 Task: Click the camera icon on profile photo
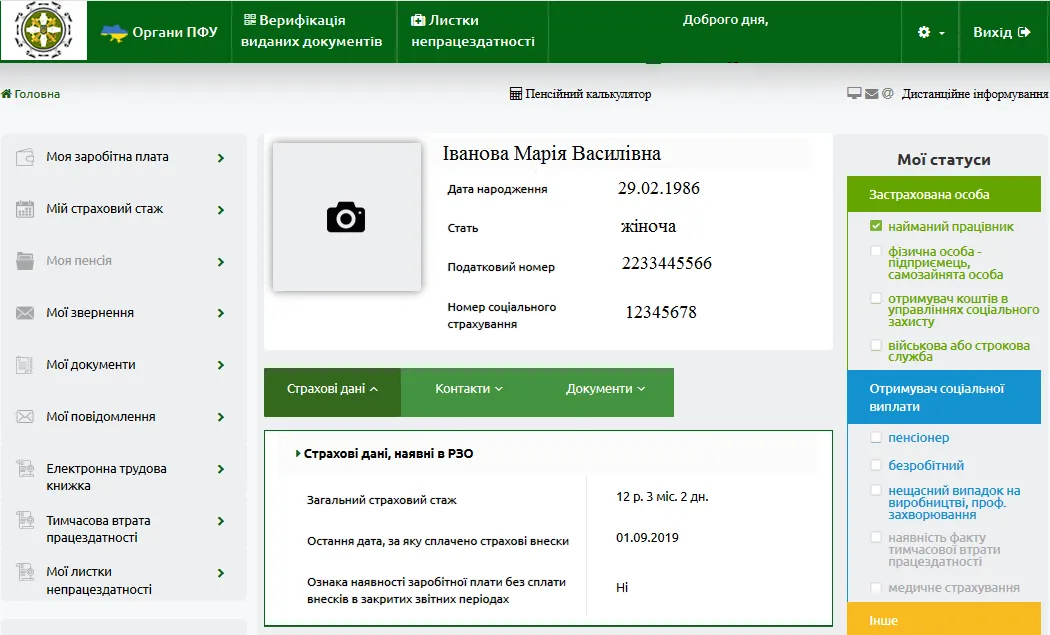(x=346, y=217)
